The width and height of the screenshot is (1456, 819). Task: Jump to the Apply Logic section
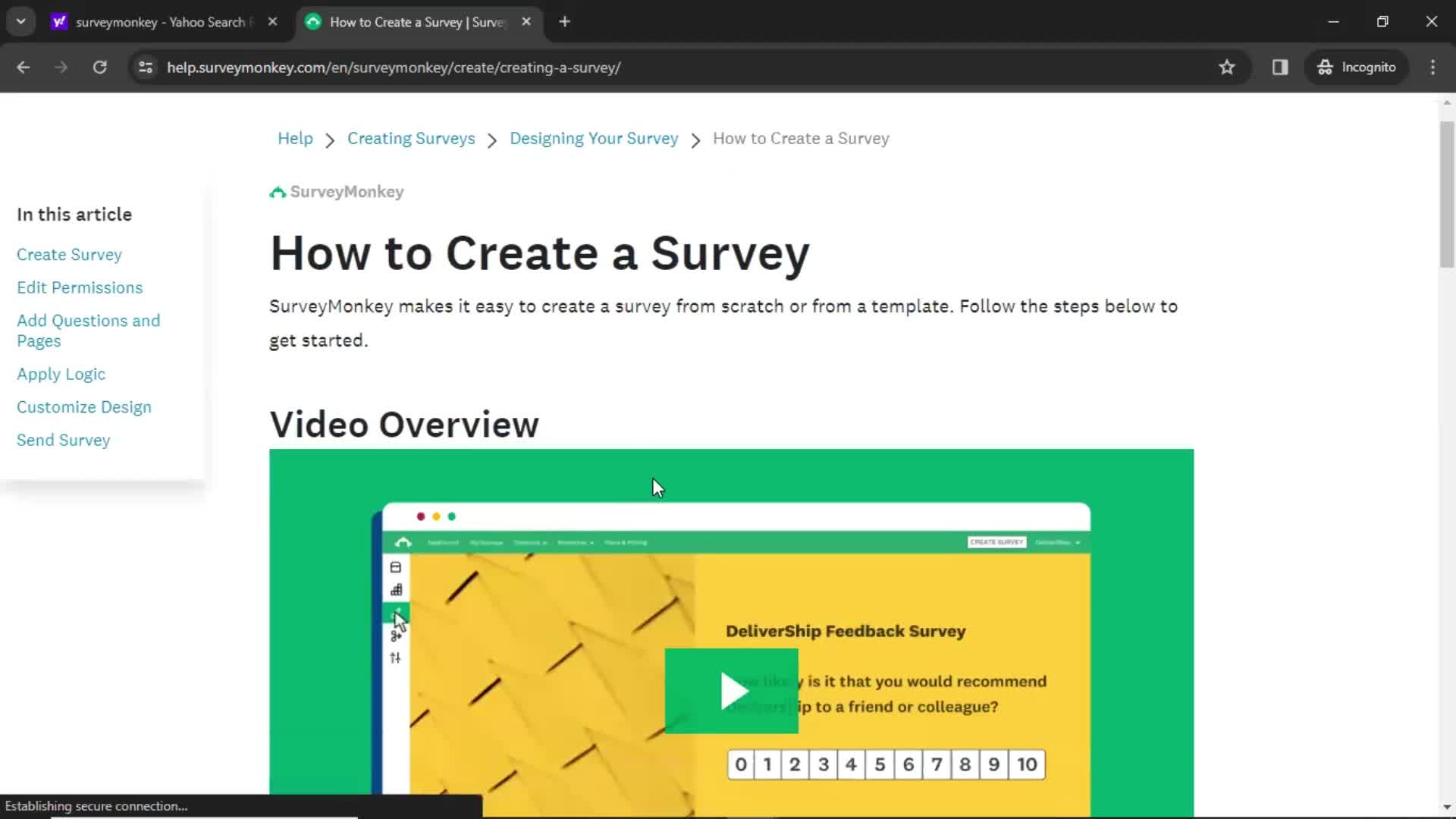(61, 374)
